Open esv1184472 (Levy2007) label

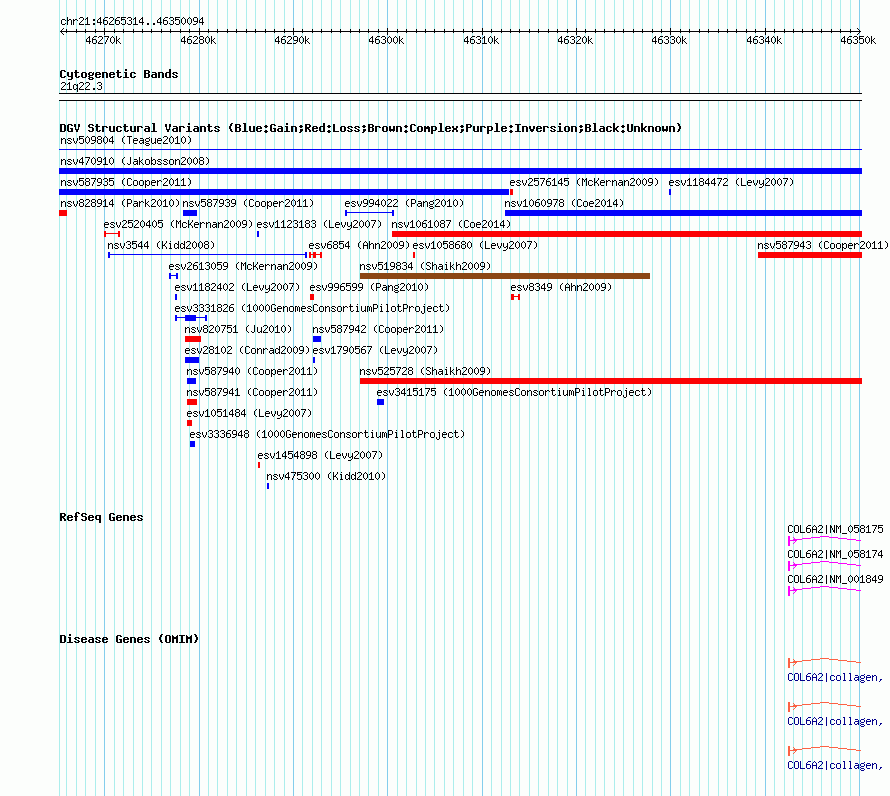pos(731,182)
